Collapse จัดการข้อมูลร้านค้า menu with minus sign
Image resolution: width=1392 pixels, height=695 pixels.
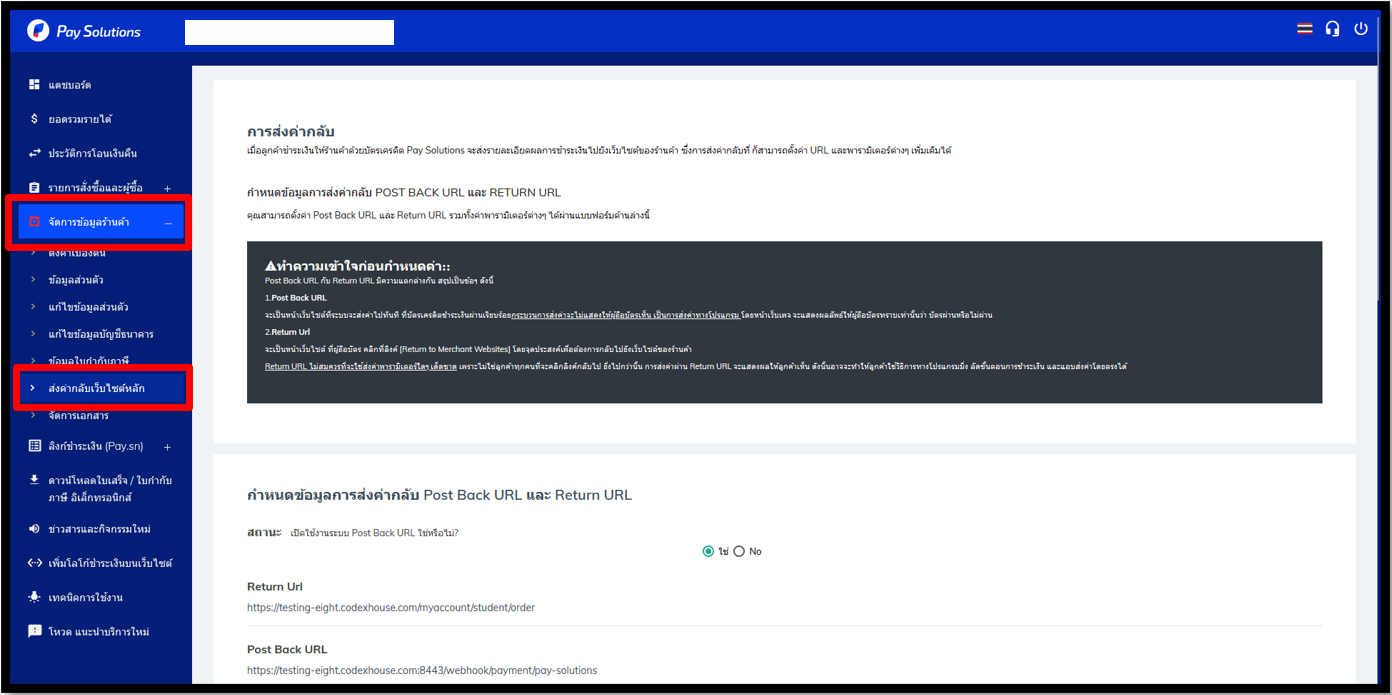[167, 222]
